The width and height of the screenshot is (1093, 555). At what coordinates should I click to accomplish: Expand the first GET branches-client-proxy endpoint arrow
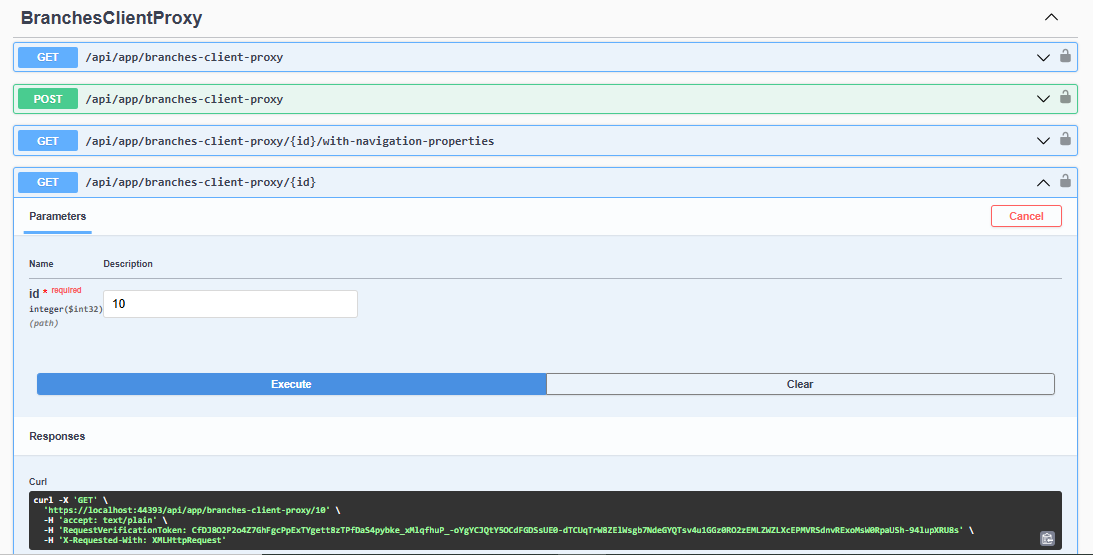coord(1043,57)
